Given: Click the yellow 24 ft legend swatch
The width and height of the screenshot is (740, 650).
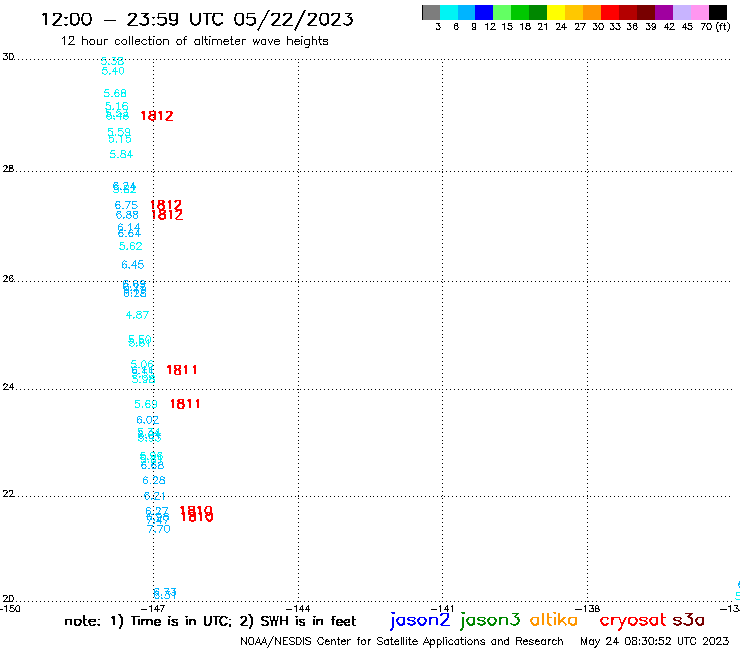Looking at the screenshot, I should 556,12.
